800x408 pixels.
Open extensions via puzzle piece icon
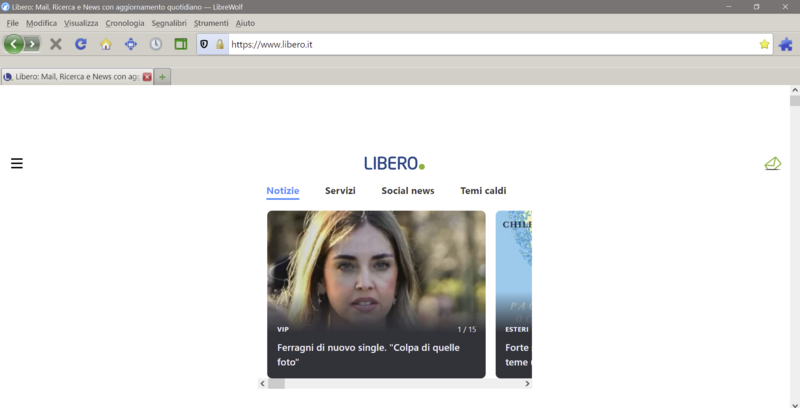coord(786,44)
